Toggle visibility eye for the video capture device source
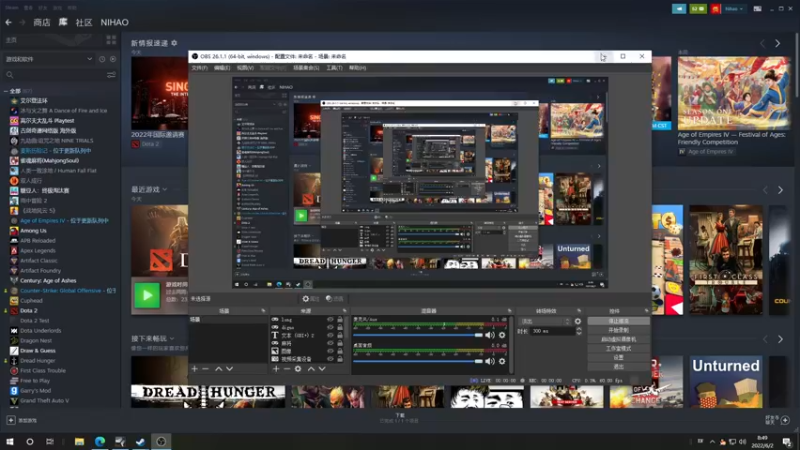The height and width of the screenshot is (450, 800). click(330, 359)
